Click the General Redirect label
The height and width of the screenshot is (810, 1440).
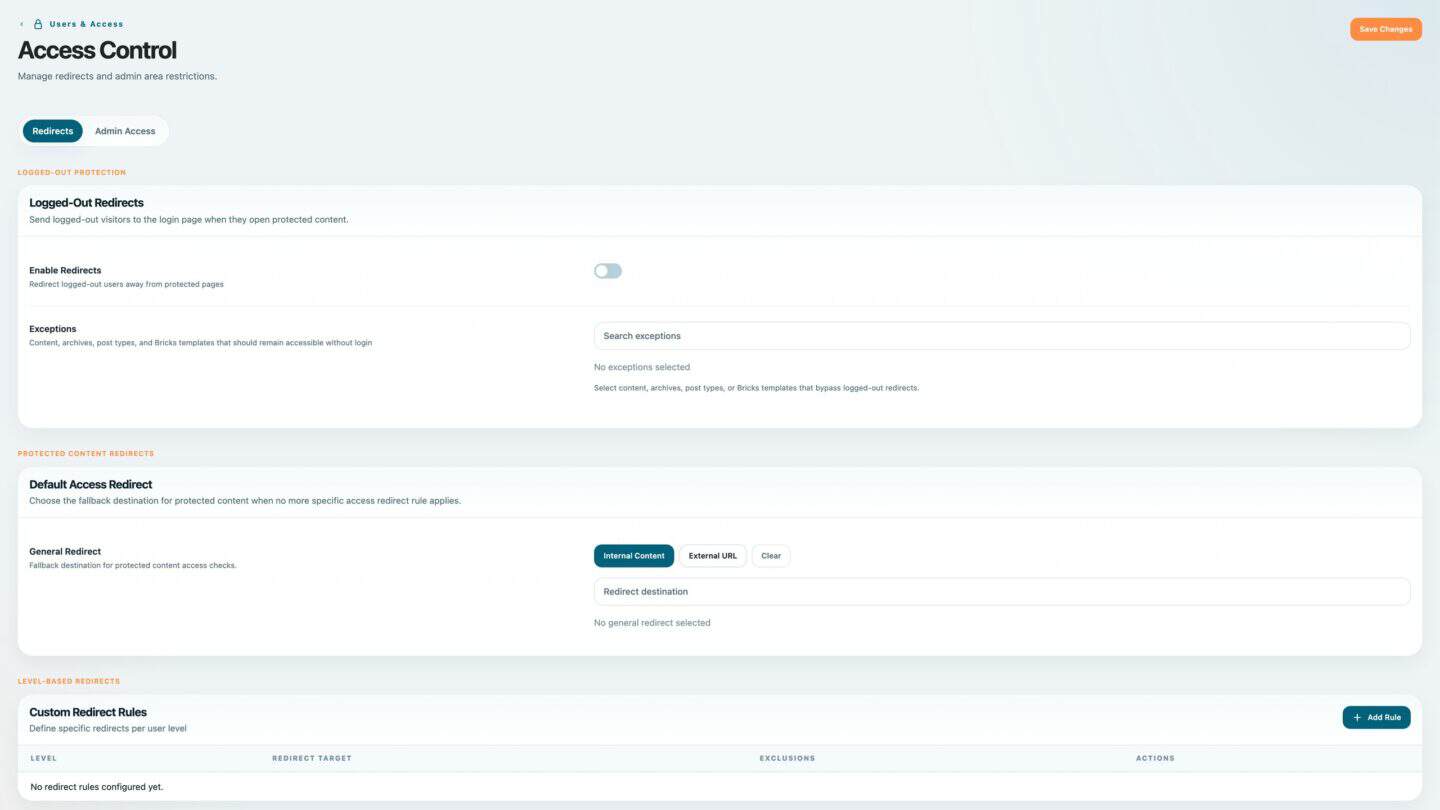pyautogui.click(x=65, y=551)
